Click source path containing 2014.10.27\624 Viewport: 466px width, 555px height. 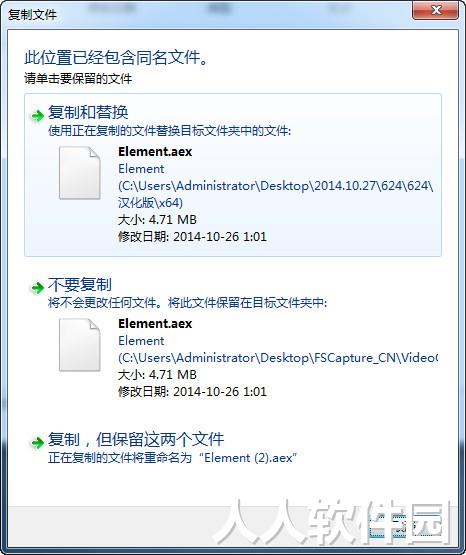pyautogui.click(x=276, y=194)
